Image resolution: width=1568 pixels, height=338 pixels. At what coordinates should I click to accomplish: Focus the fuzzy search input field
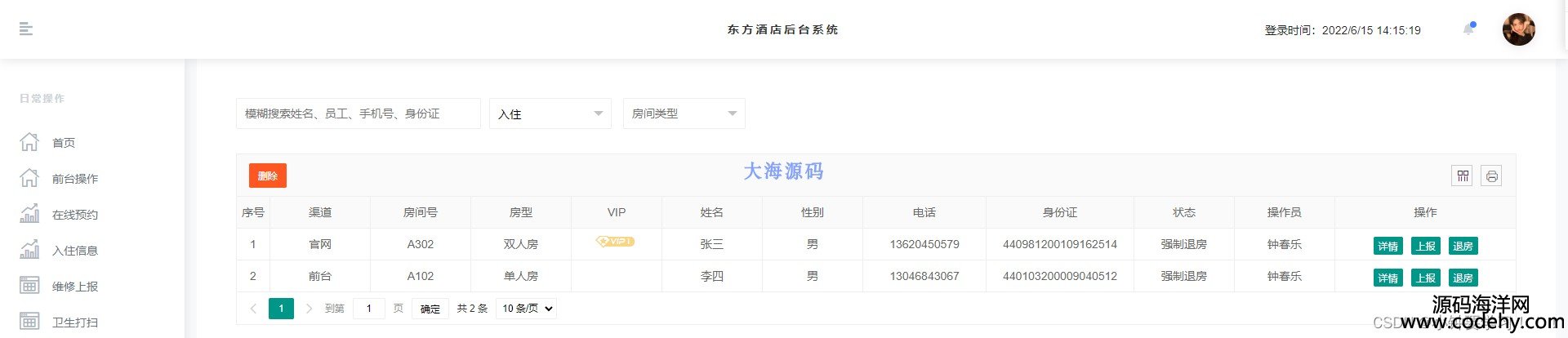pyautogui.click(x=358, y=113)
